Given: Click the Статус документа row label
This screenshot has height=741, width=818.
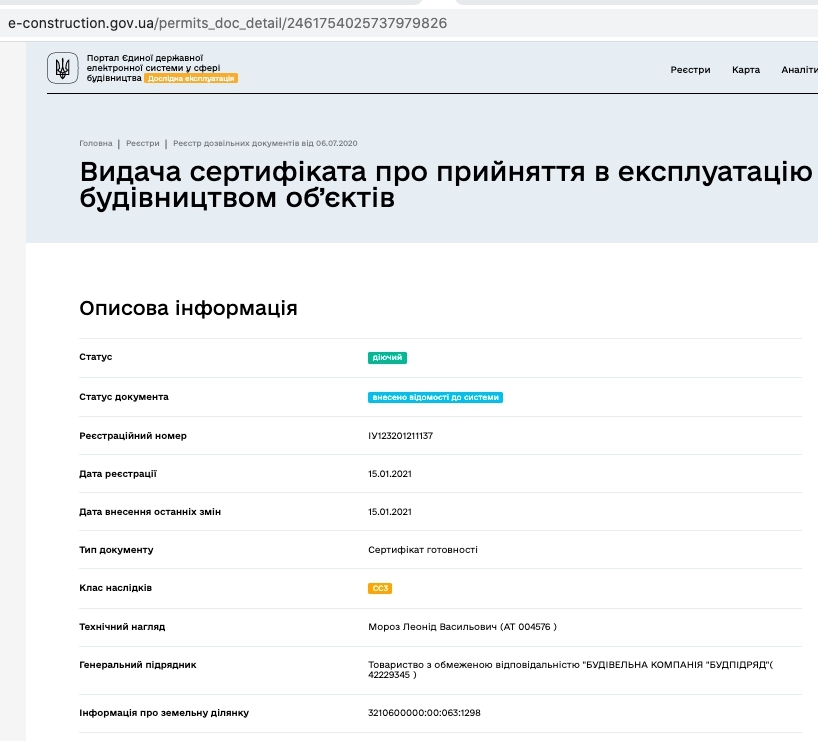Looking at the screenshot, I should coord(124,397).
